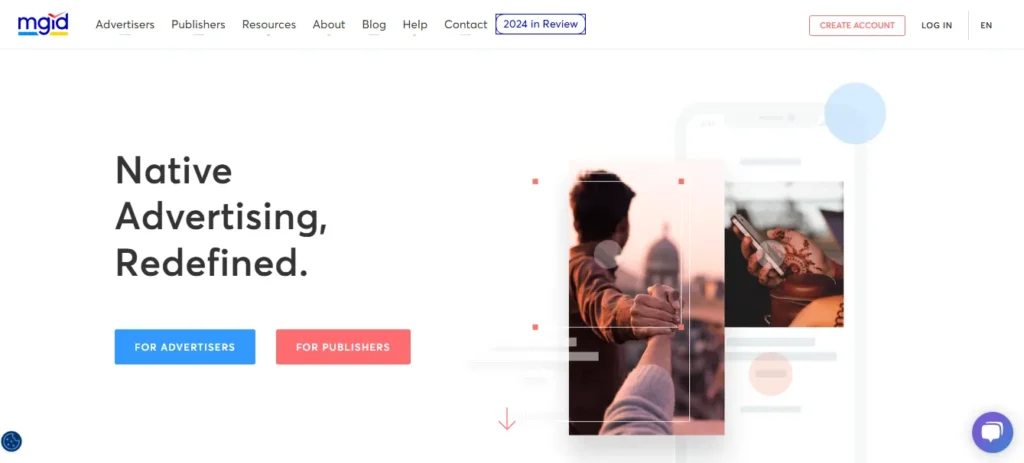Image resolution: width=1024 pixels, height=463 pixels.
Task: Open the 2024 in Review link
Action: point(540,24)
